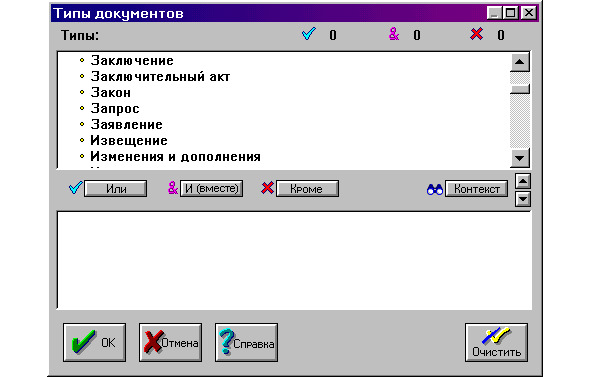Open context search with Контекст button
Viewport: 591px width, 377px height.
click(476, 188)
